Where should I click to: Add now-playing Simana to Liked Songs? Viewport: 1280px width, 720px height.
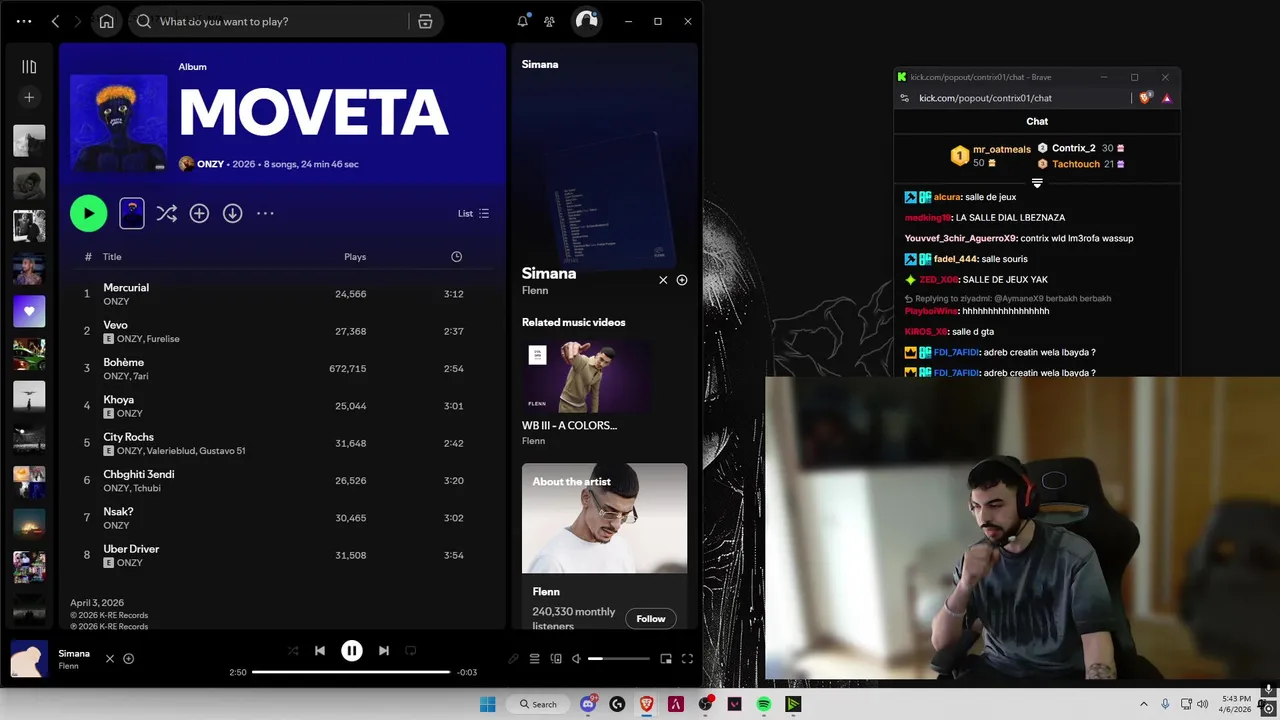click(x=128, y=658)
